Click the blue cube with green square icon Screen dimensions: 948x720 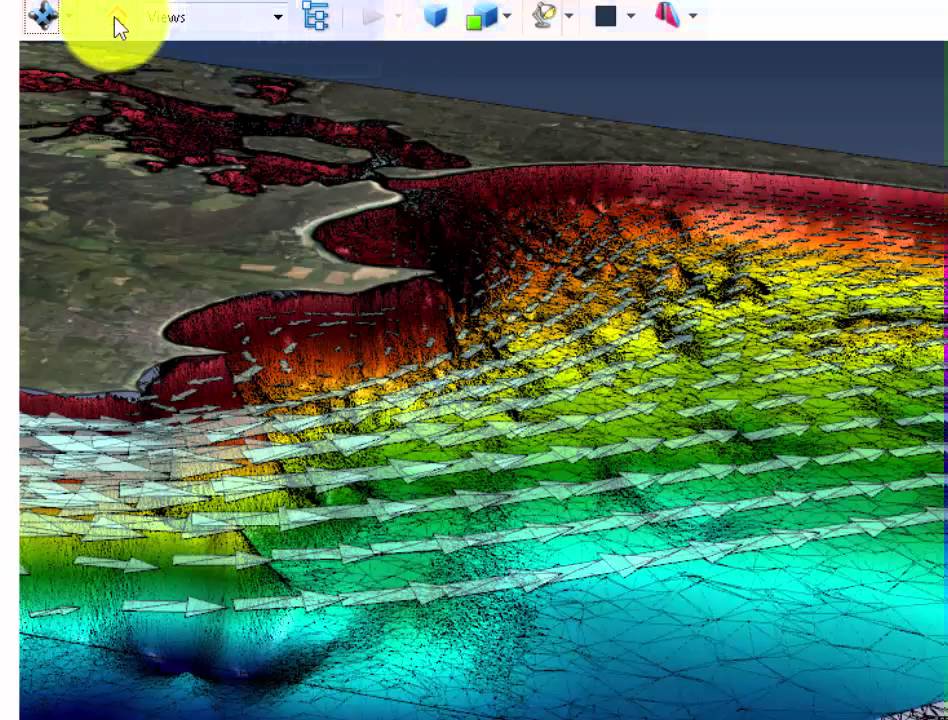click(x=481, y=16)
